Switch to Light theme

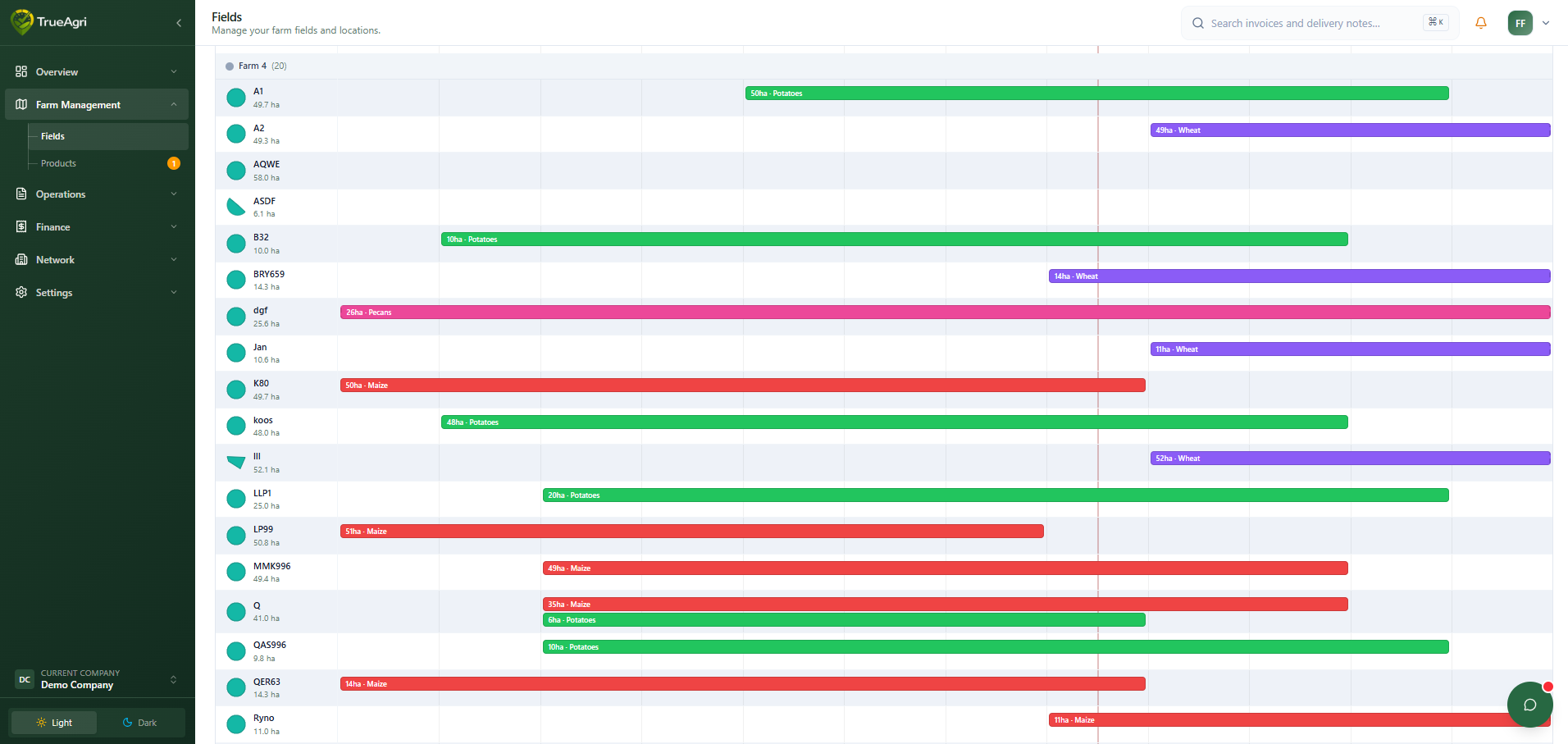click(x=53, y=723)
